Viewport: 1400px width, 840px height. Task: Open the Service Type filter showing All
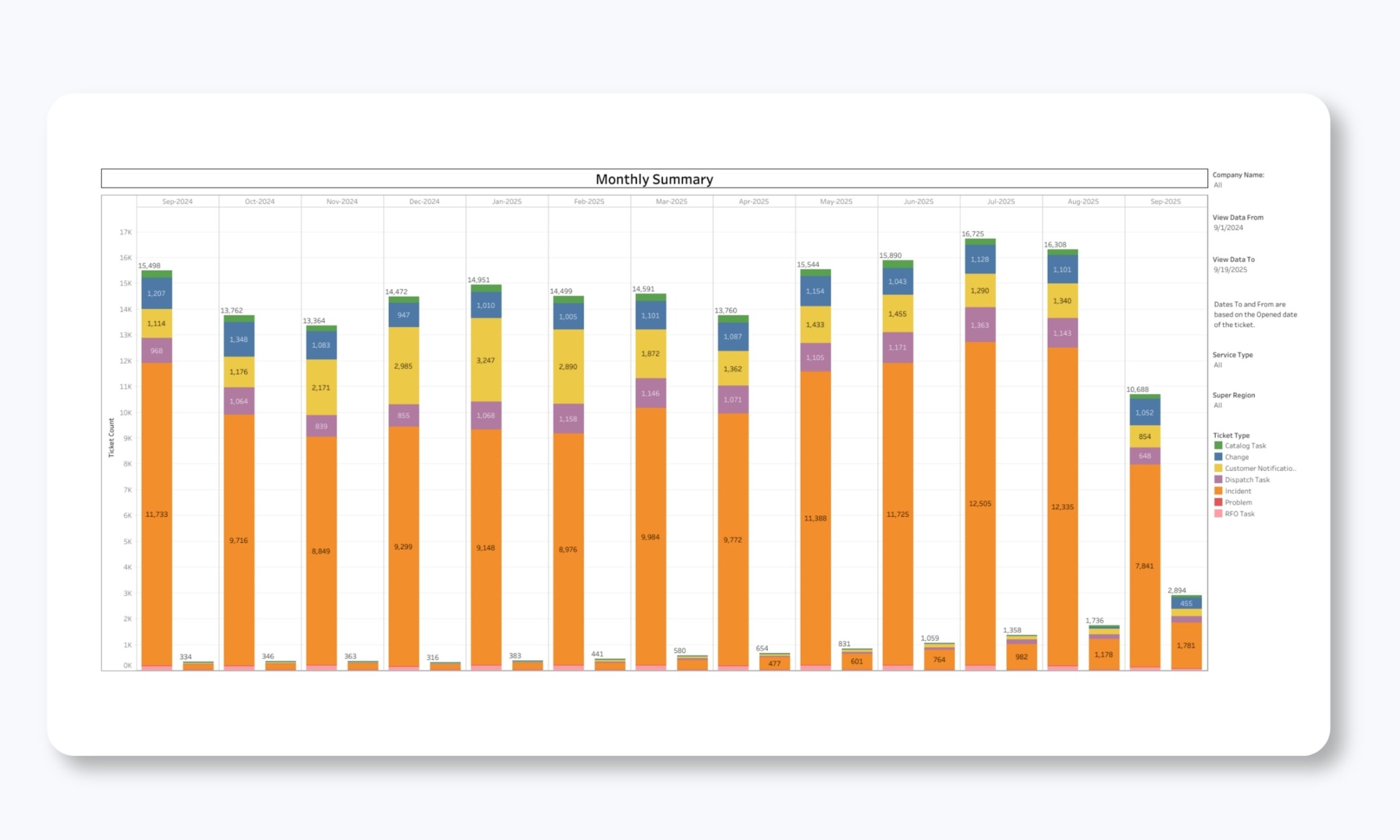pyautogui.click(x=1217, y=365)
